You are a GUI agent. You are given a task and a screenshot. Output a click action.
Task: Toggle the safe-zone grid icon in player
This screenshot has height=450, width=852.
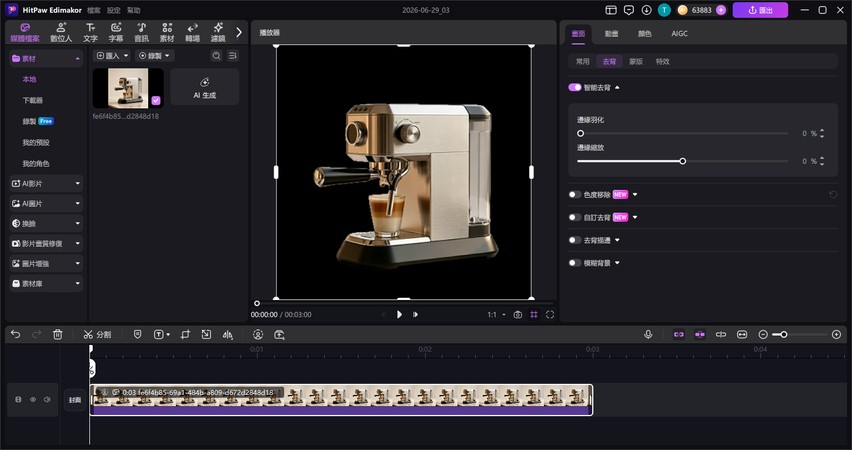pos(534,315)
